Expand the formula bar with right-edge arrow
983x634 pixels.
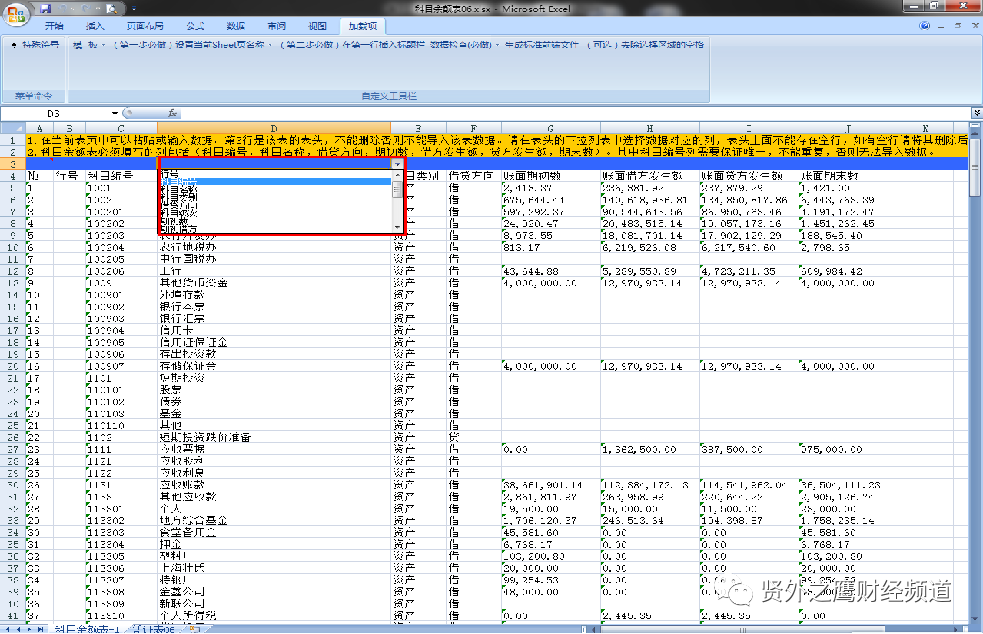click(977, 113)
